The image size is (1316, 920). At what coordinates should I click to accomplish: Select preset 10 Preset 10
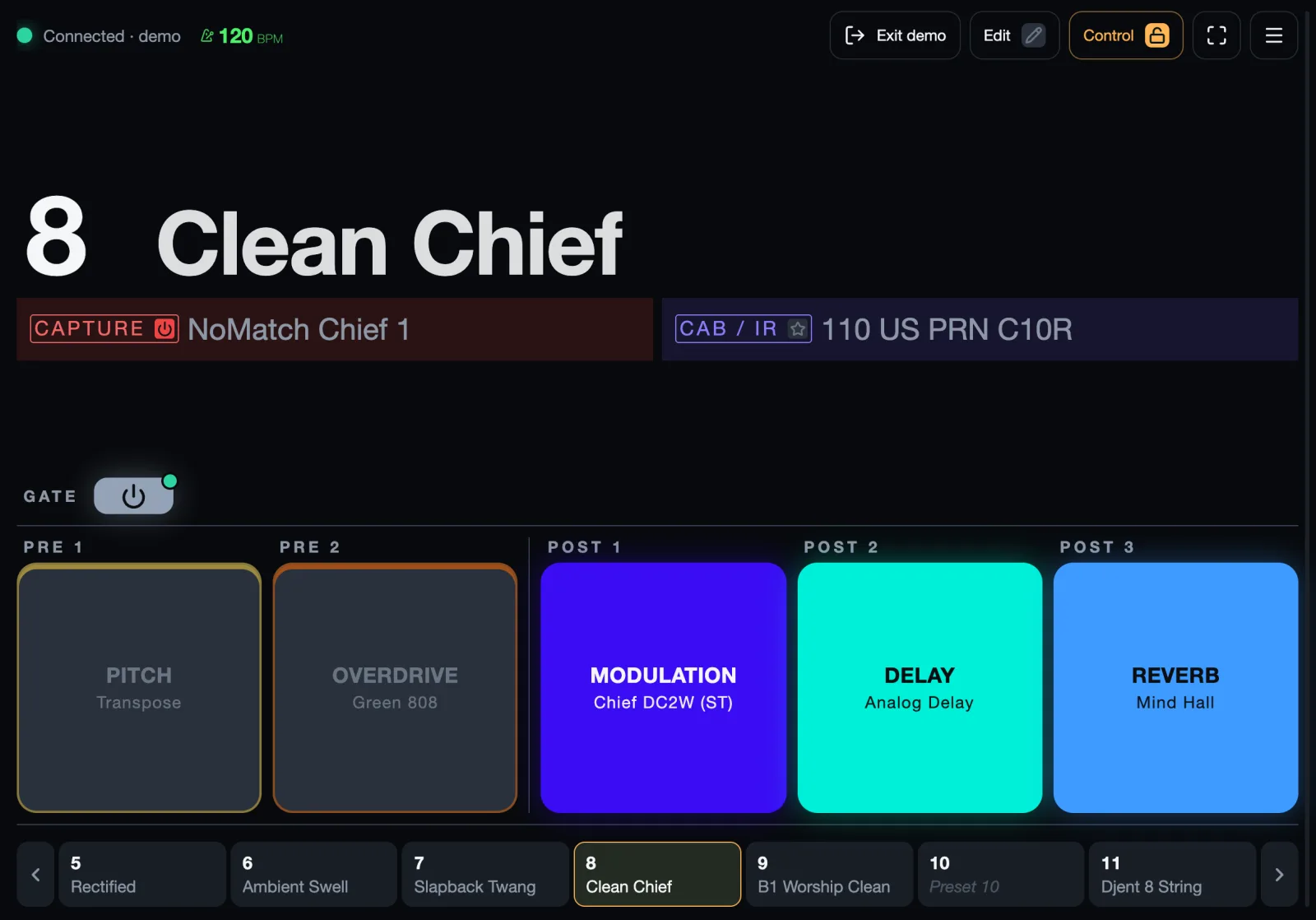coord(1001,874)
